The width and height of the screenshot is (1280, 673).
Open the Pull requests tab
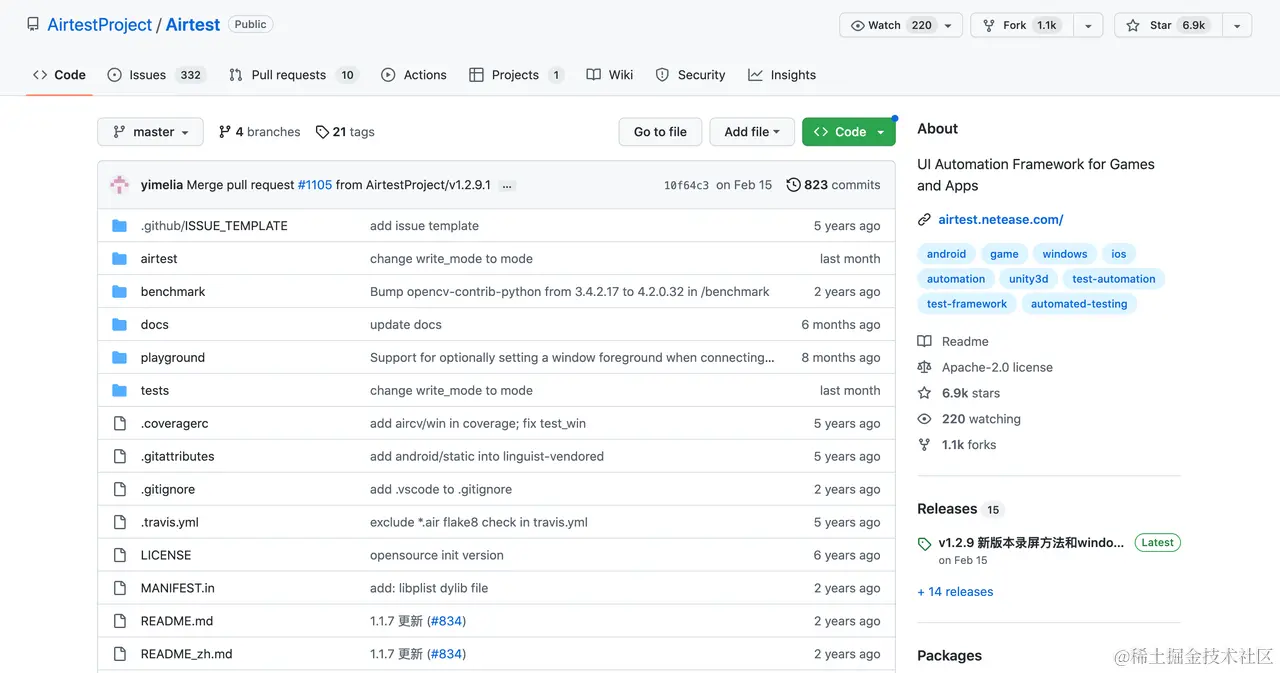coord(292,75)
